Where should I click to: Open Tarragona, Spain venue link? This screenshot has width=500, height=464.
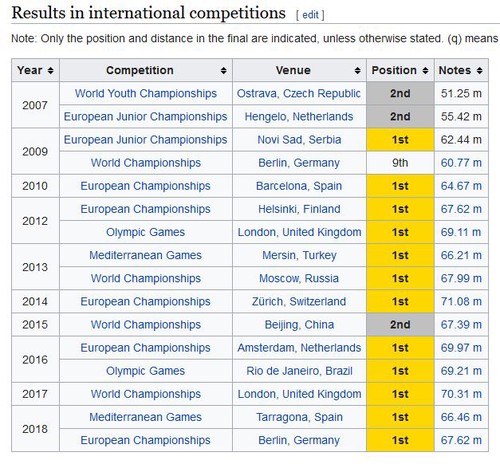coord(299,417)
